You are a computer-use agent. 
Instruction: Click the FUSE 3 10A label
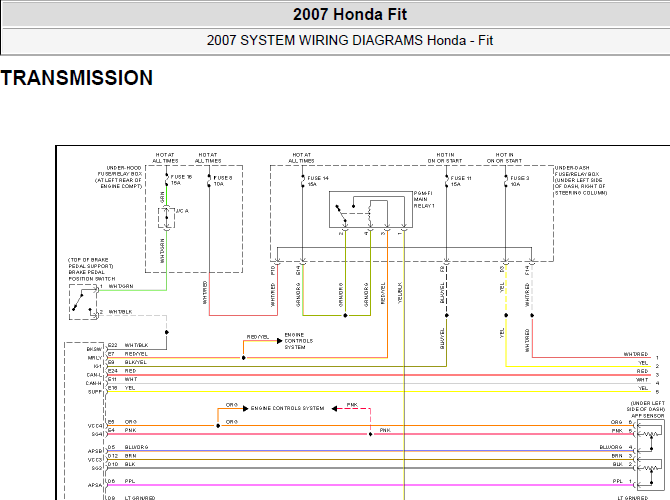(x=520, y=181)
